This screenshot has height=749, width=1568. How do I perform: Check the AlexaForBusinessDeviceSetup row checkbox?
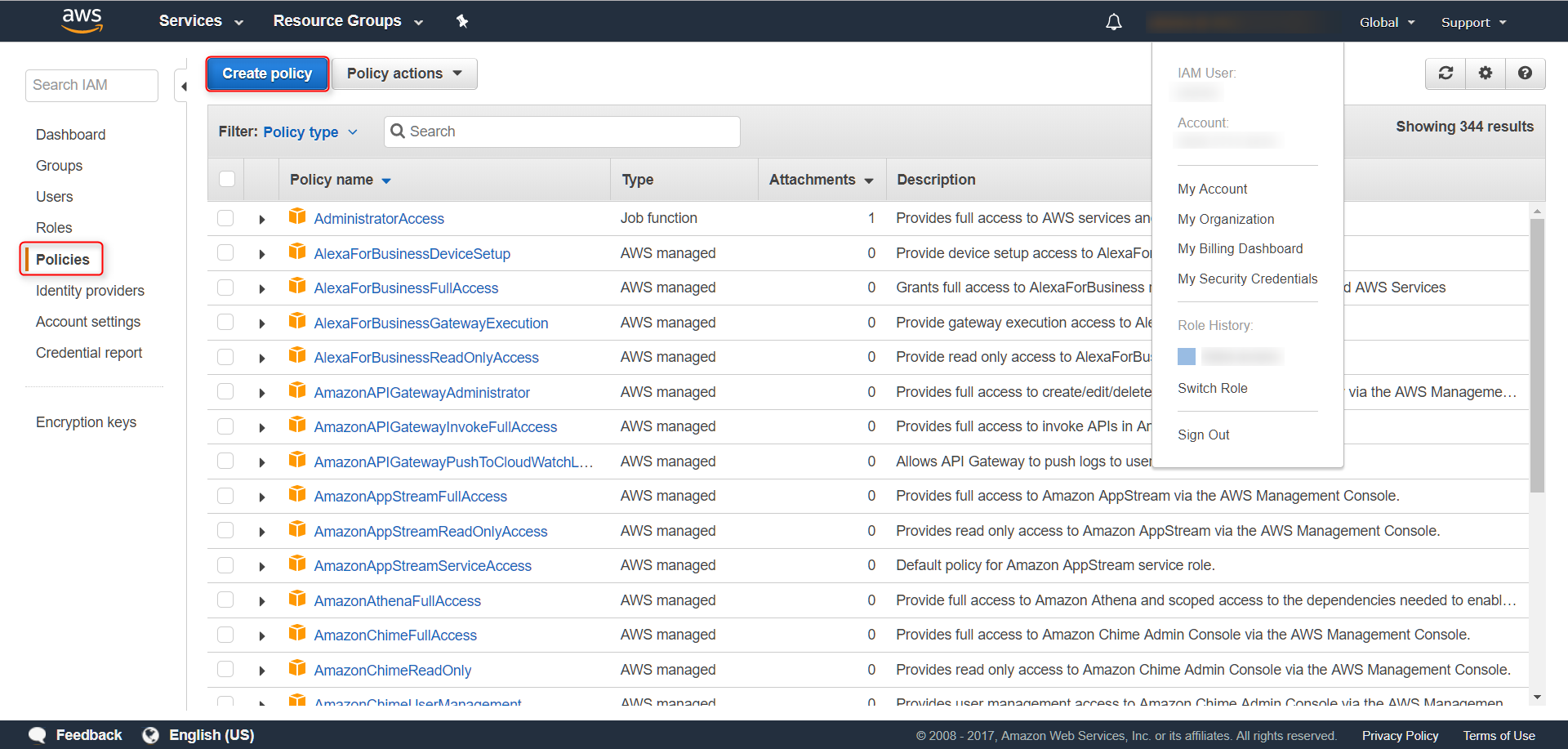pyautogui.click(x=225, y=252)
